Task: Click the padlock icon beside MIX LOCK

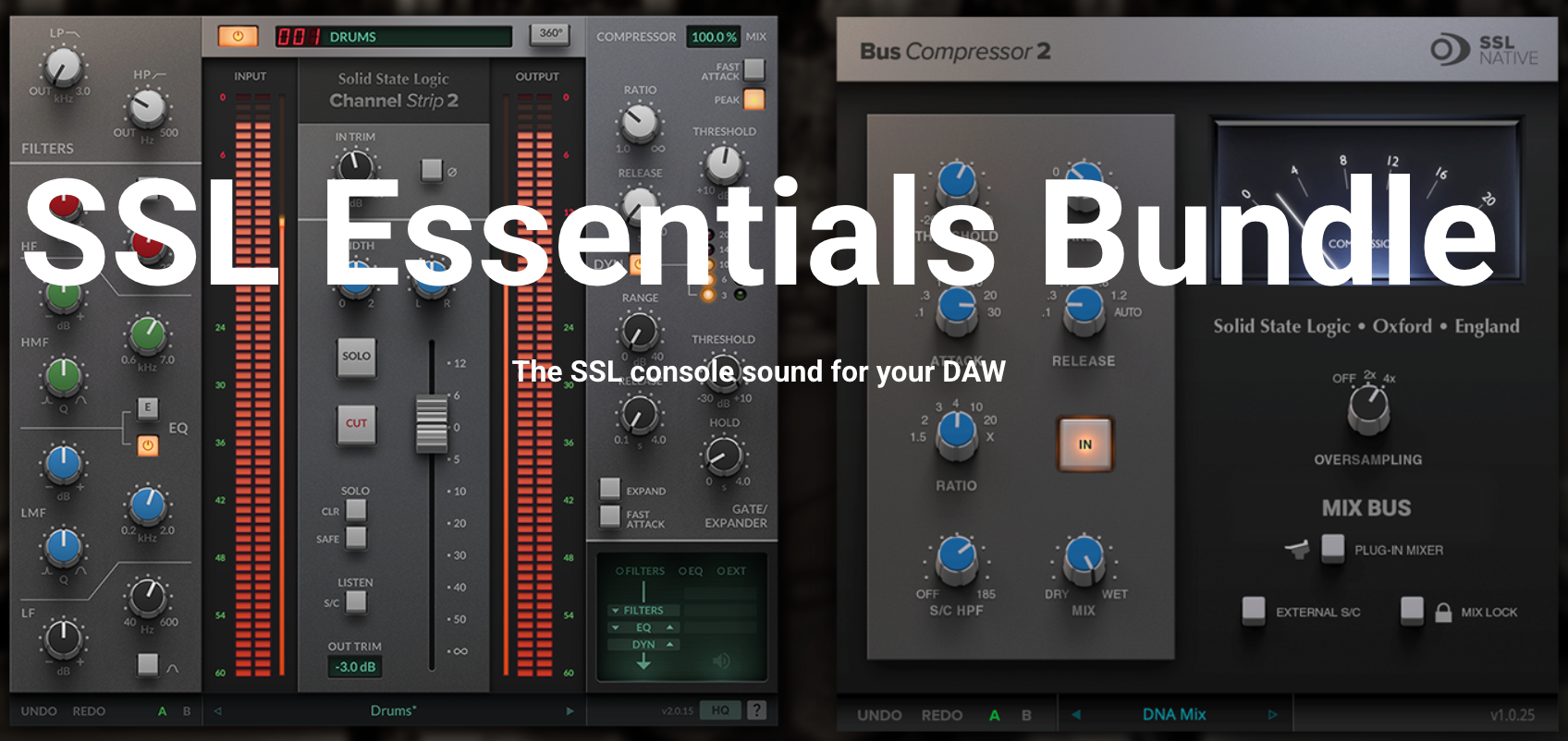Action: pyautogui.click(x=1443, y=612)
